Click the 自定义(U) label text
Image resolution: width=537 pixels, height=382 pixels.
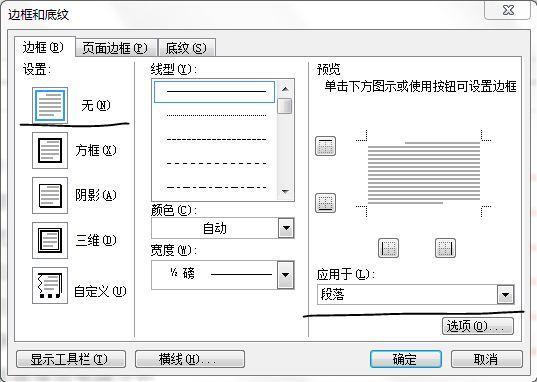[100, 292]
